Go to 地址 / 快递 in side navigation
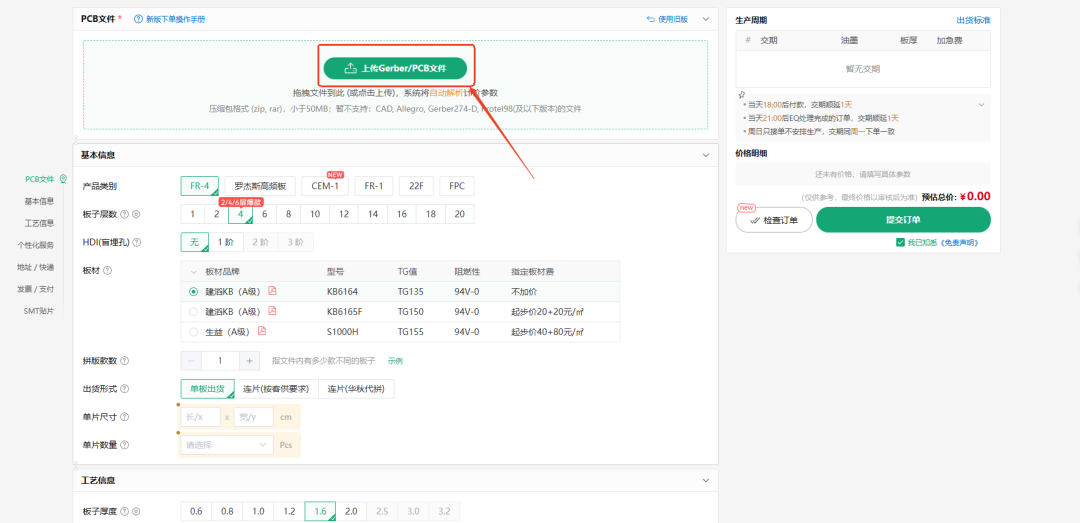Image resolution: width=1080 pixels, height=523 pixels. 36,267
